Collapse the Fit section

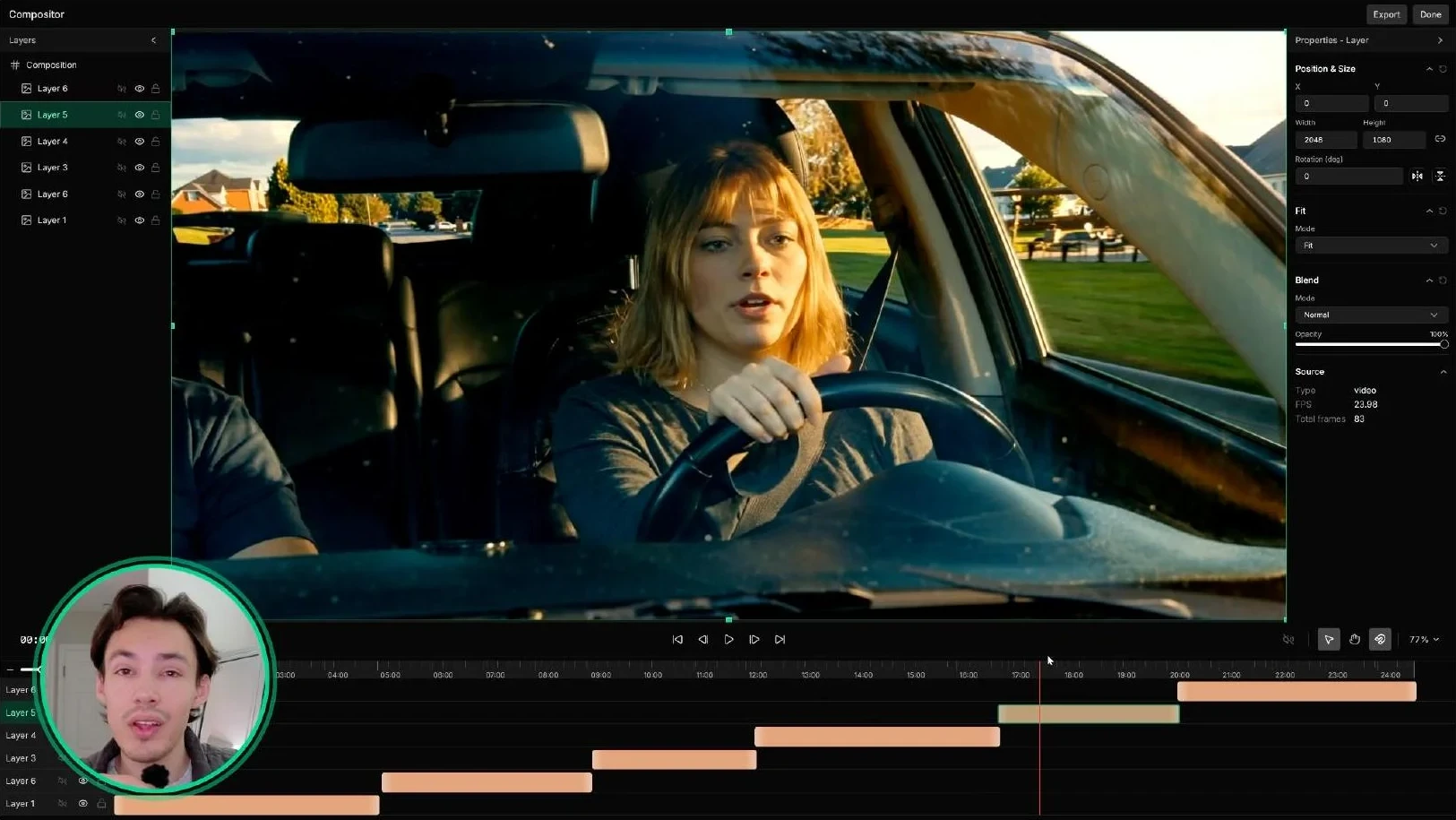pos(1429,211)
